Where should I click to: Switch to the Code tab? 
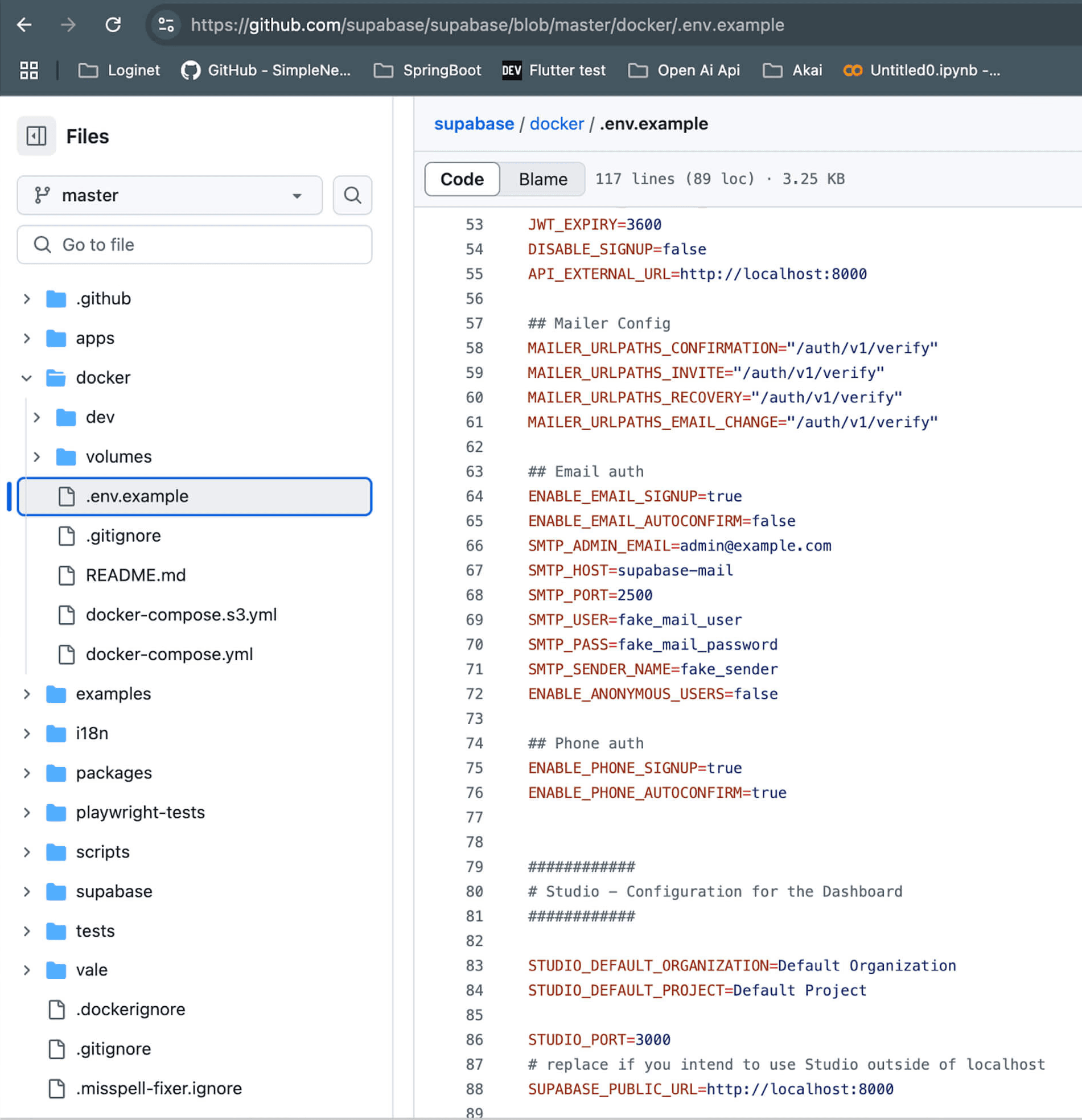[x=462, y=179]
